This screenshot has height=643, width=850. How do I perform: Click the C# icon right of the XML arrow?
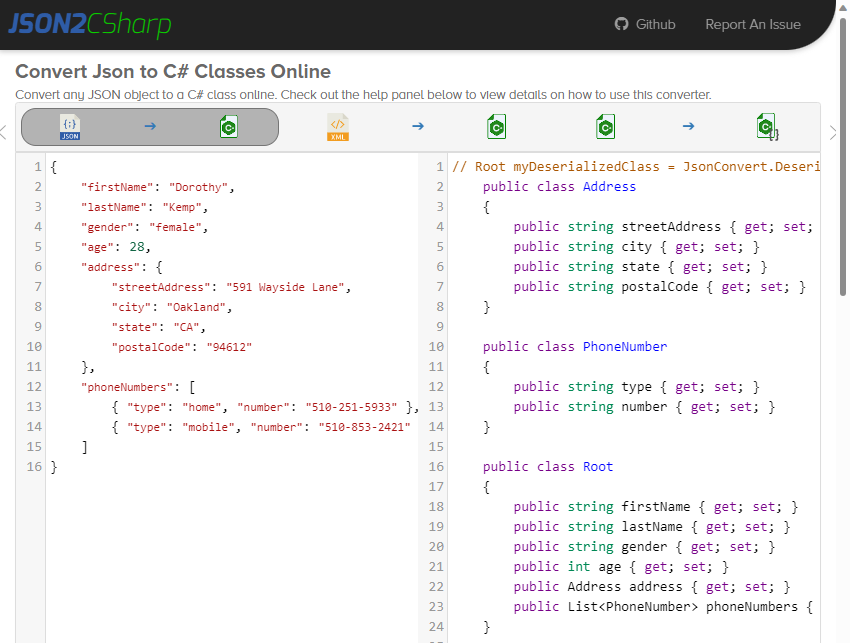click(497, 127)
